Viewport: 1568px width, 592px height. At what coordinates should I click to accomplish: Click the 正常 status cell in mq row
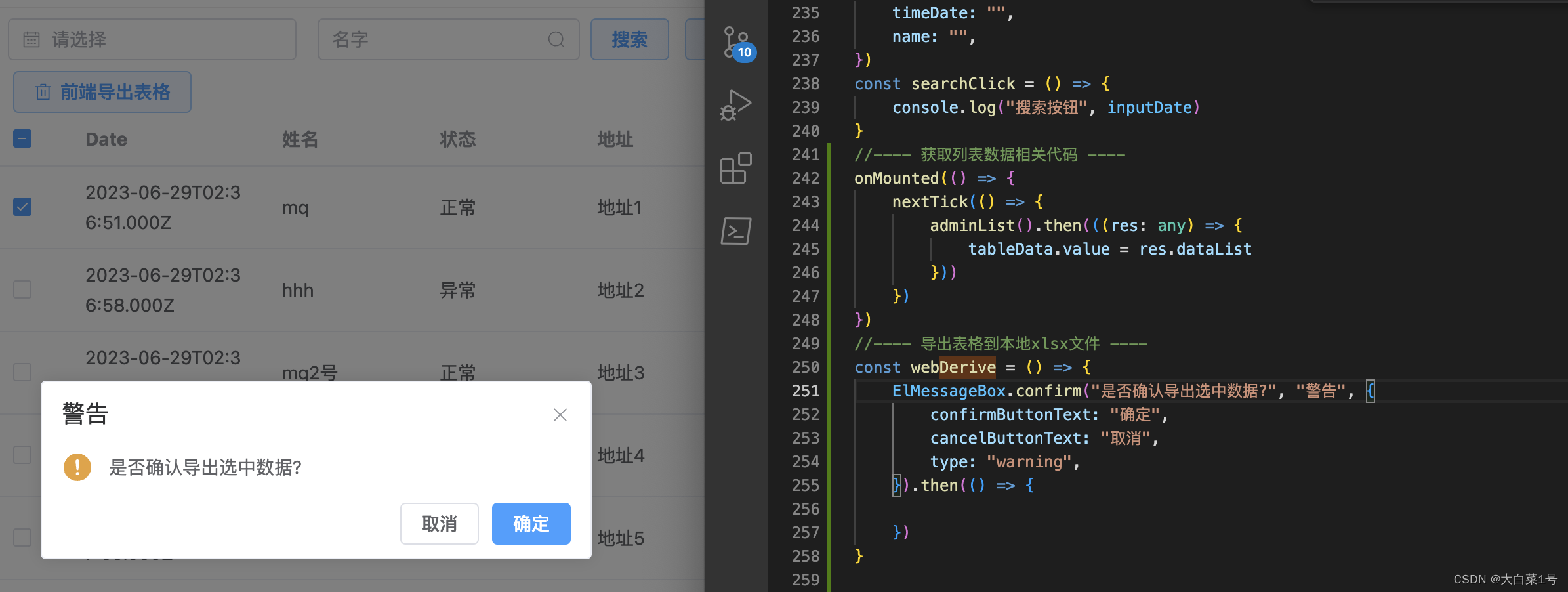(457, 207)
